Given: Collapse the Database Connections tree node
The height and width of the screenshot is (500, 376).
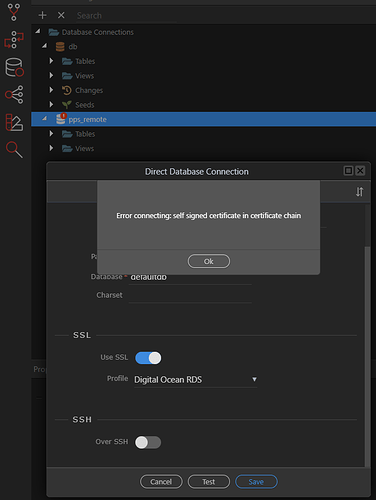Looking at the screenshot, I should coord(38,31).
